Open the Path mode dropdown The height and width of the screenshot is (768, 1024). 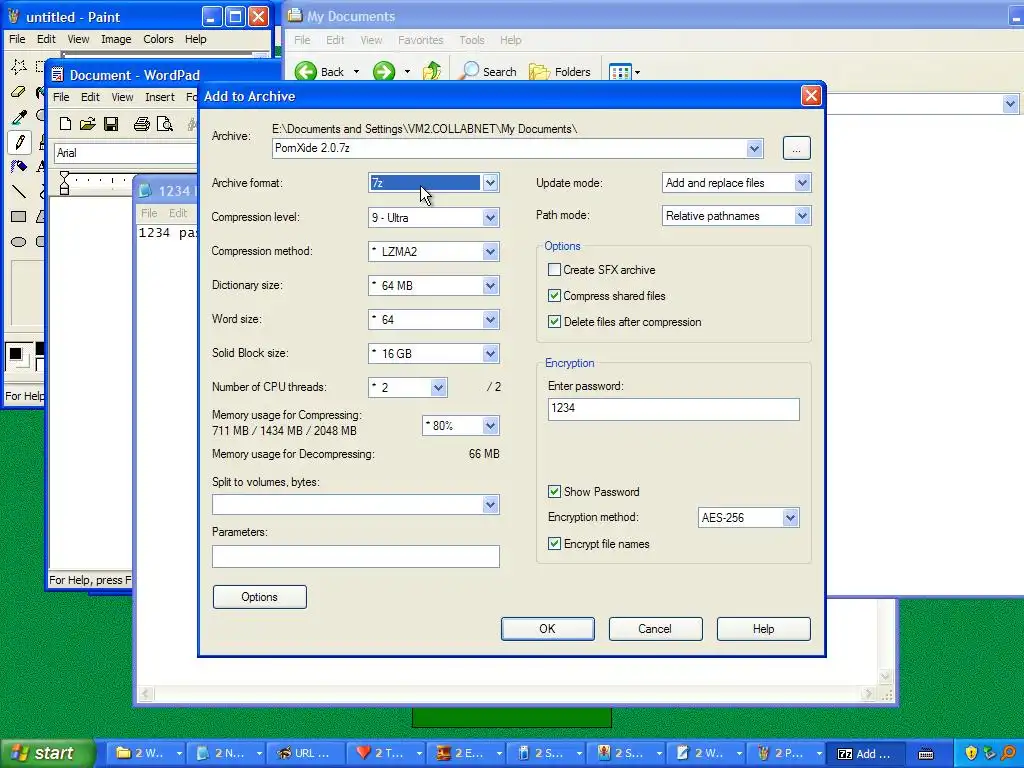(803, 216)
